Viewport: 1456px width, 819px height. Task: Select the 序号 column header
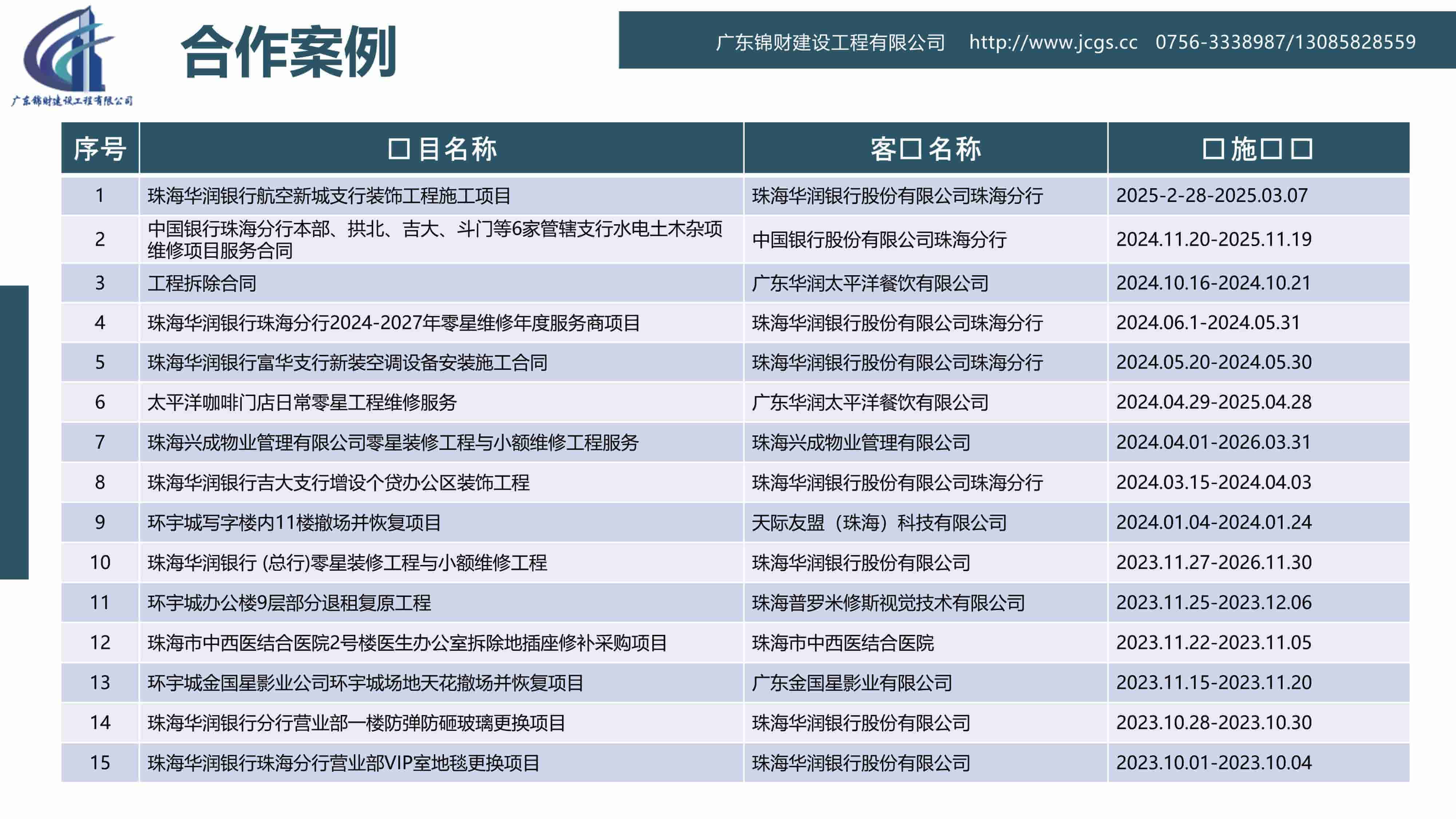(100, 148)
